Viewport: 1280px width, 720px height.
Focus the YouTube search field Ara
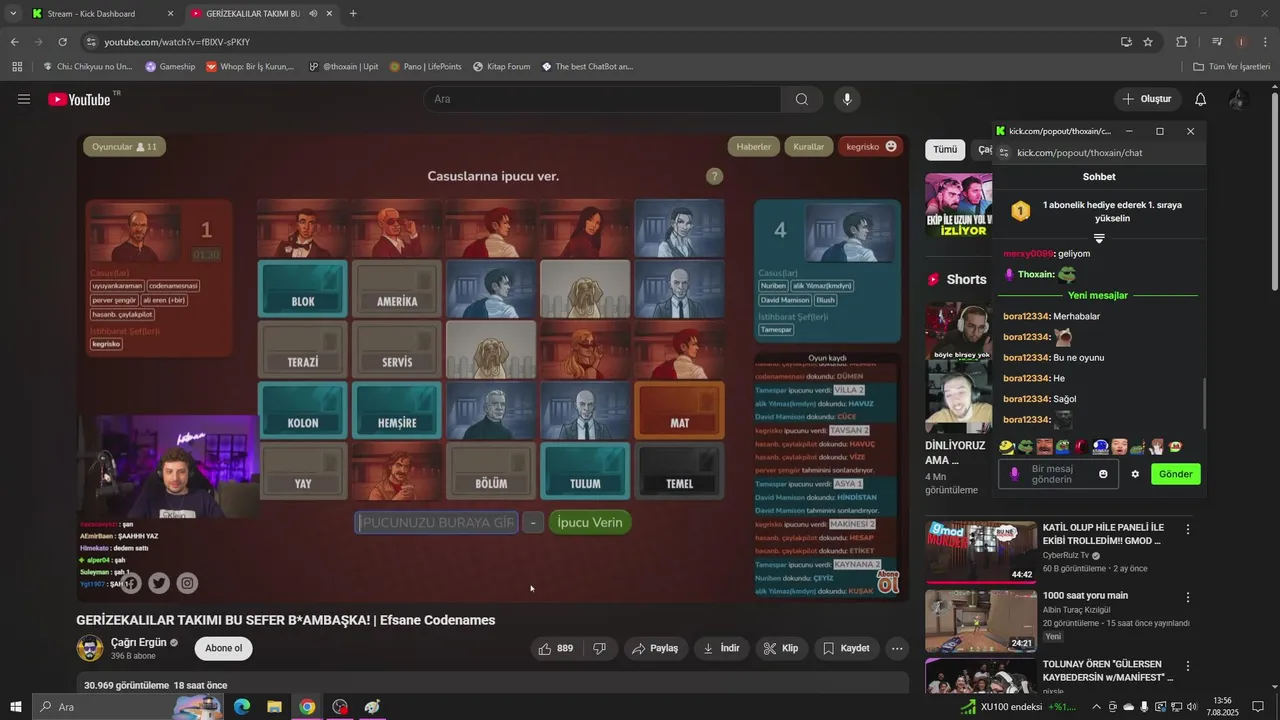coord(602,99)
